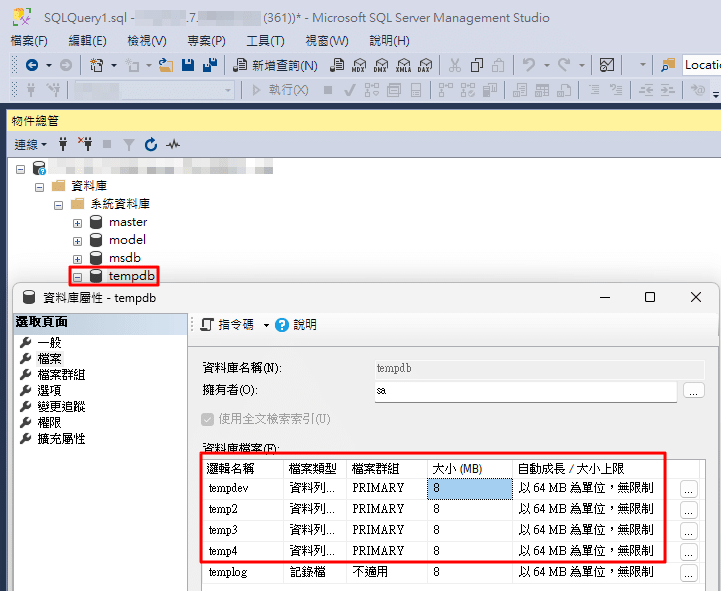Open the 連線 dropdown in Object Explorer
This screenshot has width=721, height=591.
30,145
